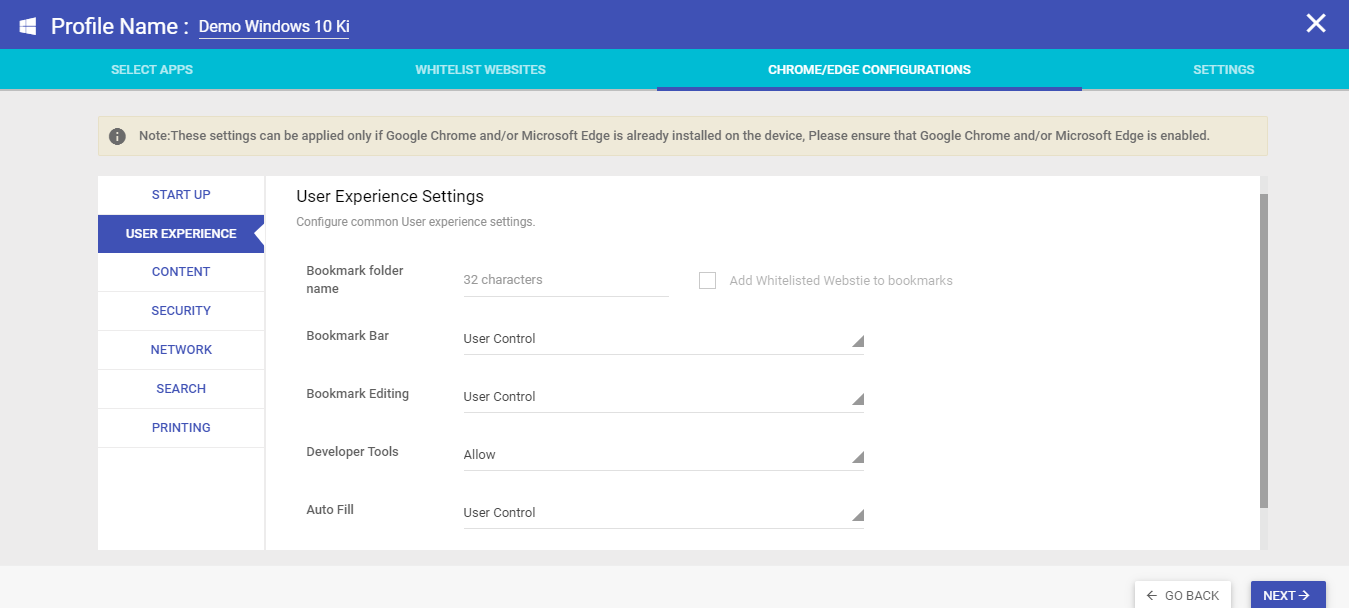
Task: Click the Auto Fill label
Action: click(330, 510)
